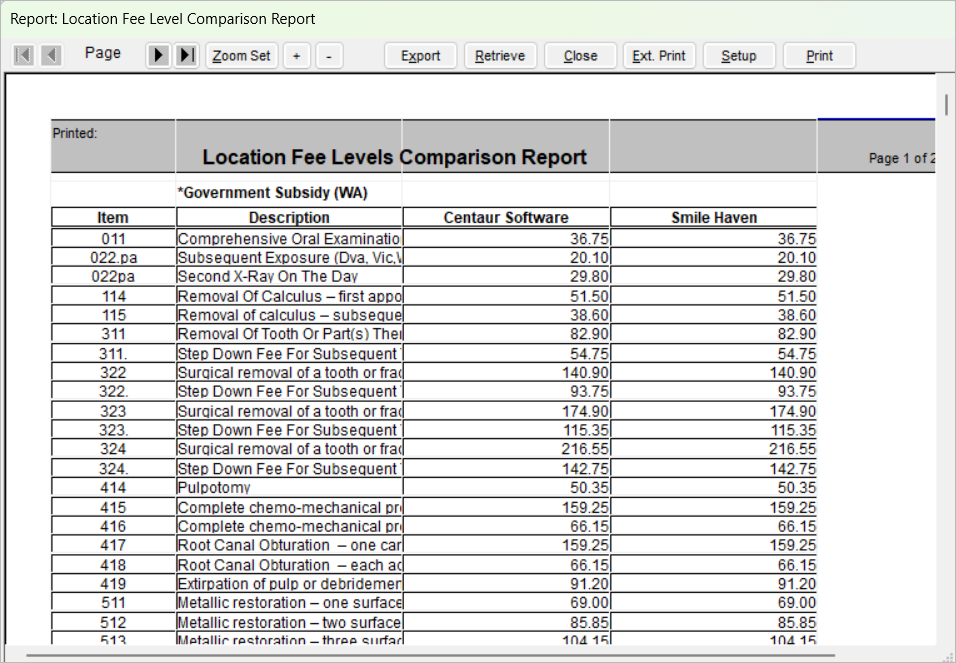Click Smile Haven fee 93.75

pos(797,392)
